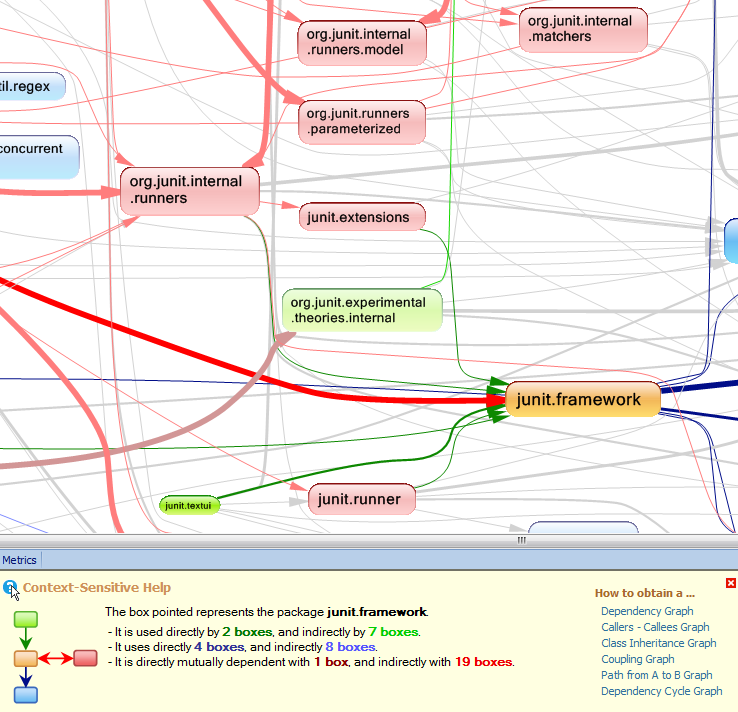Click the org.junit.runners.parameterized box
738x712 pixels.
point(362,121)
